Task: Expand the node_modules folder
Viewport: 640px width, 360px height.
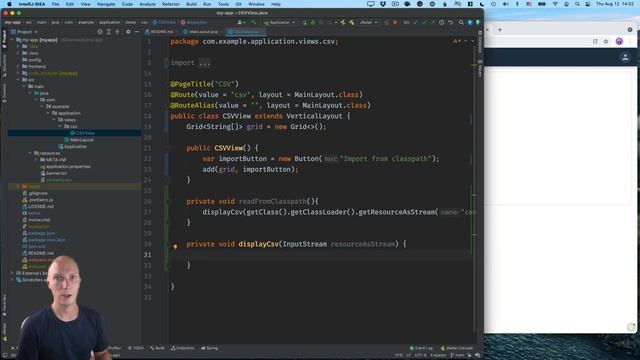Action: point(18,73)
